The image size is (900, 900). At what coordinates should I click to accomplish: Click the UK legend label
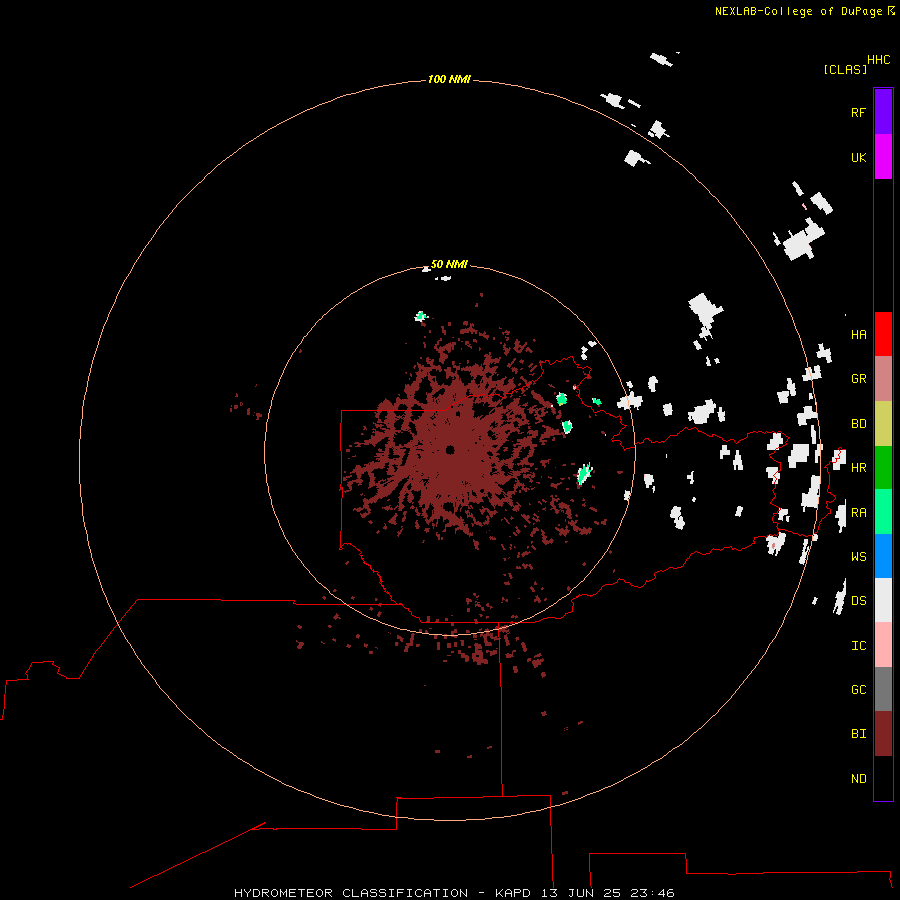pyautogui.click(x=858, y=157)
